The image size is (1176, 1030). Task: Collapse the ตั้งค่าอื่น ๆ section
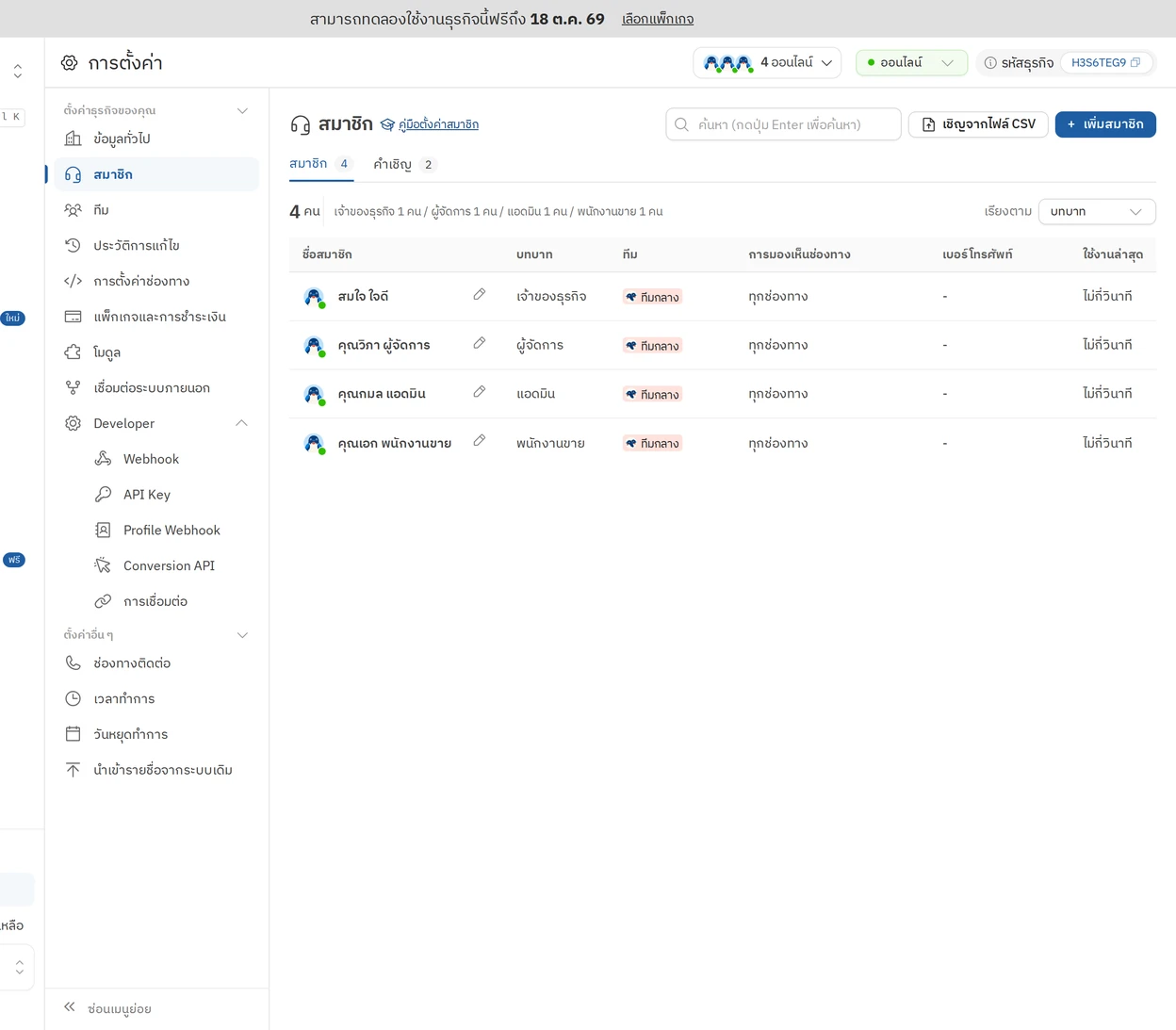[x=242, y=635]
